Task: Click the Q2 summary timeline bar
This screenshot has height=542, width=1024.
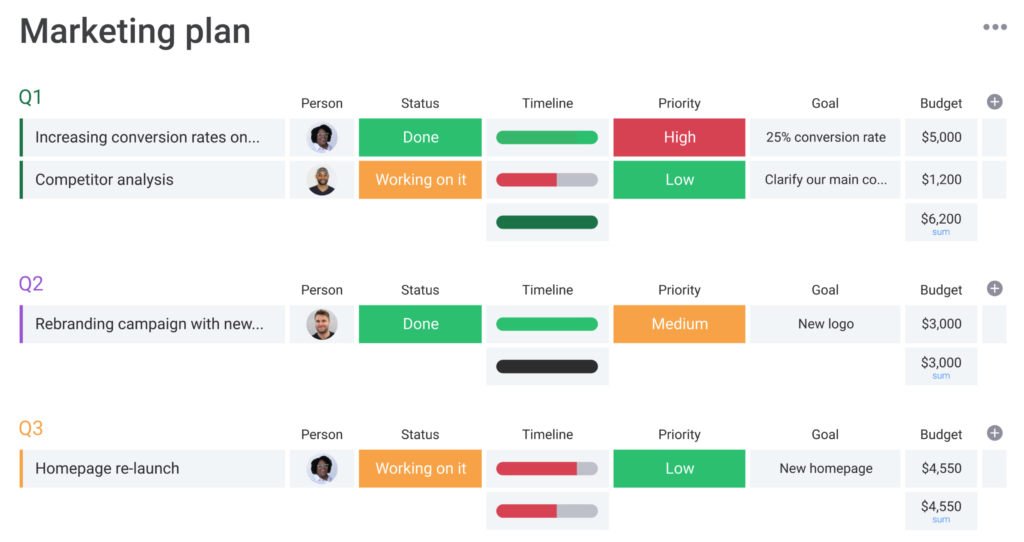Action: pos(547,366)
